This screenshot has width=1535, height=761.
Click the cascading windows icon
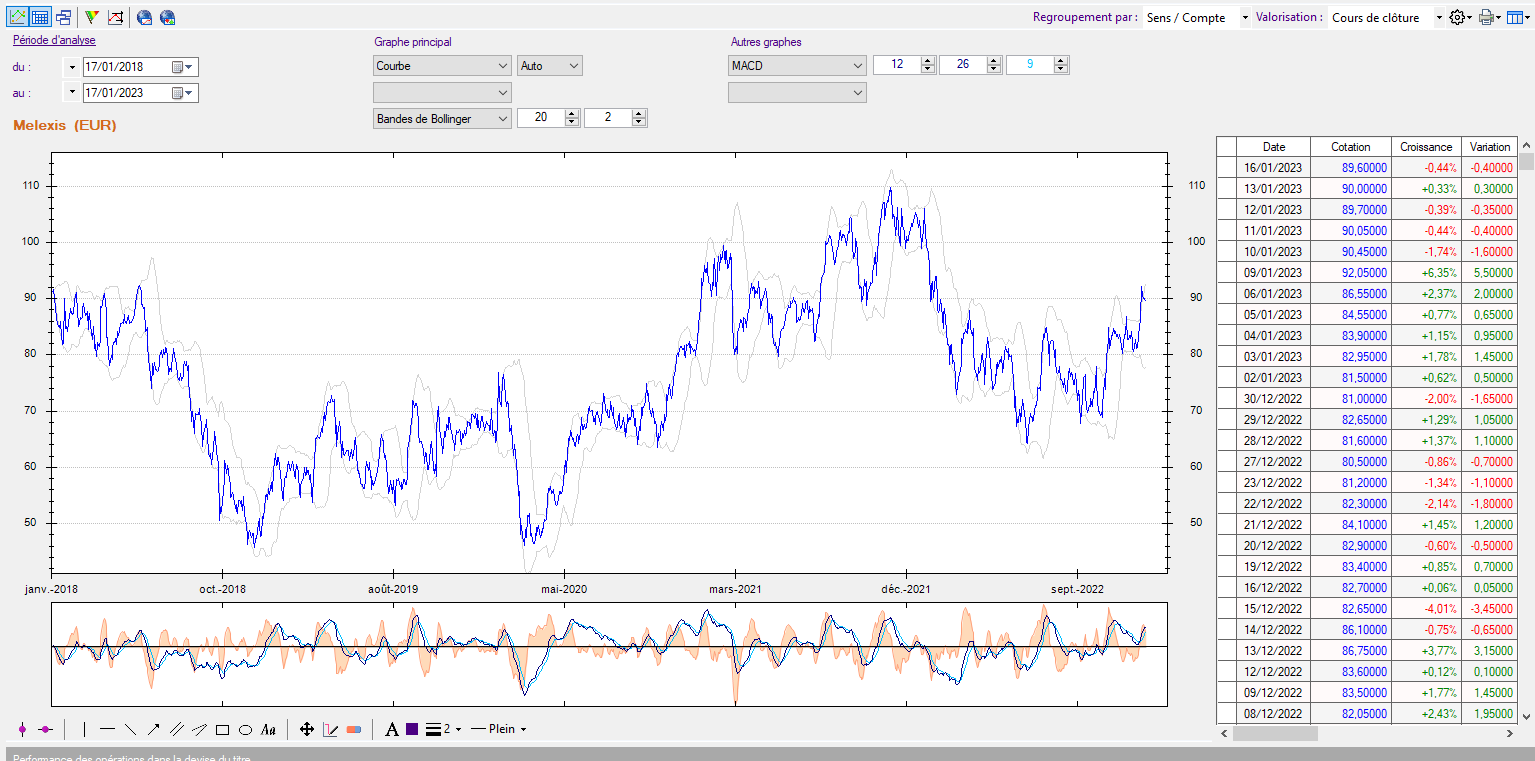tap(63, 17)
